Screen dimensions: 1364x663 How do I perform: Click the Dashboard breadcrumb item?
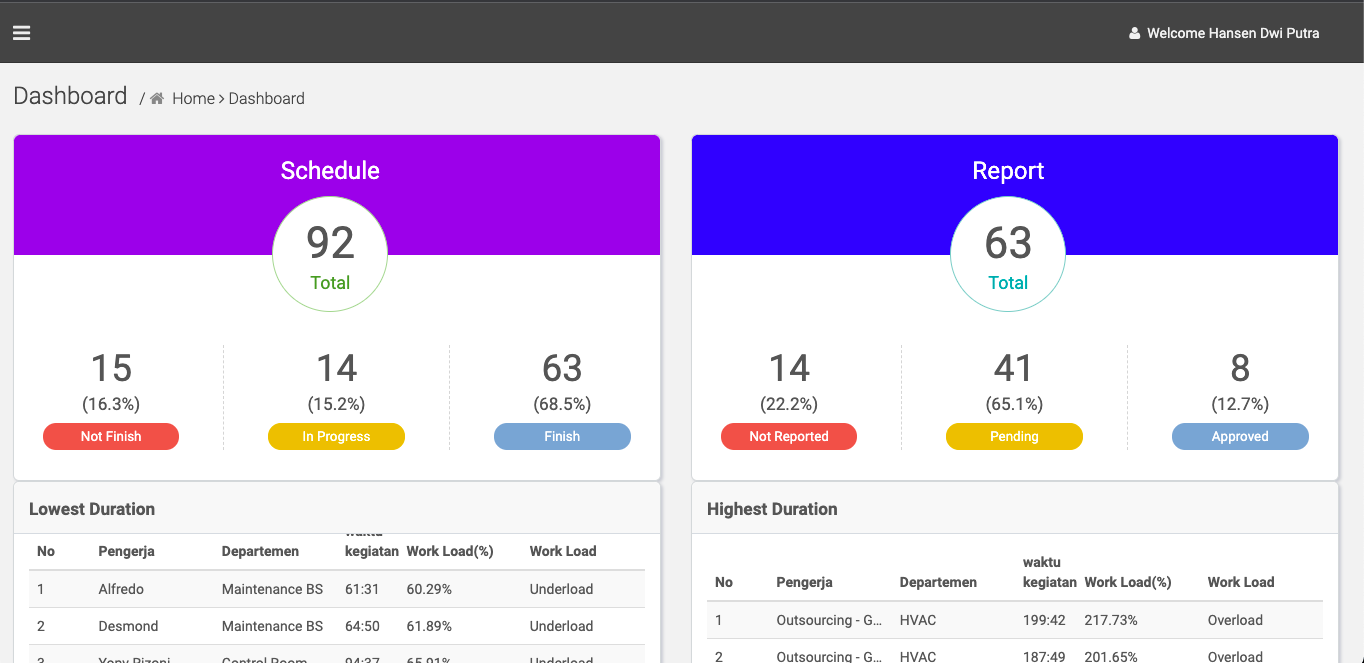(266, 98)
